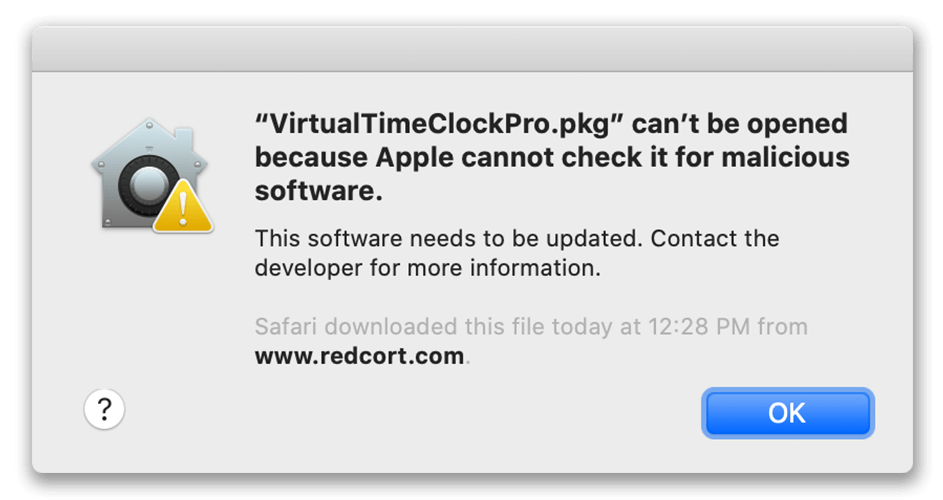Click the phrase "can't be opened"
This screenshot has width=943, height=500.
coord(740,125)
